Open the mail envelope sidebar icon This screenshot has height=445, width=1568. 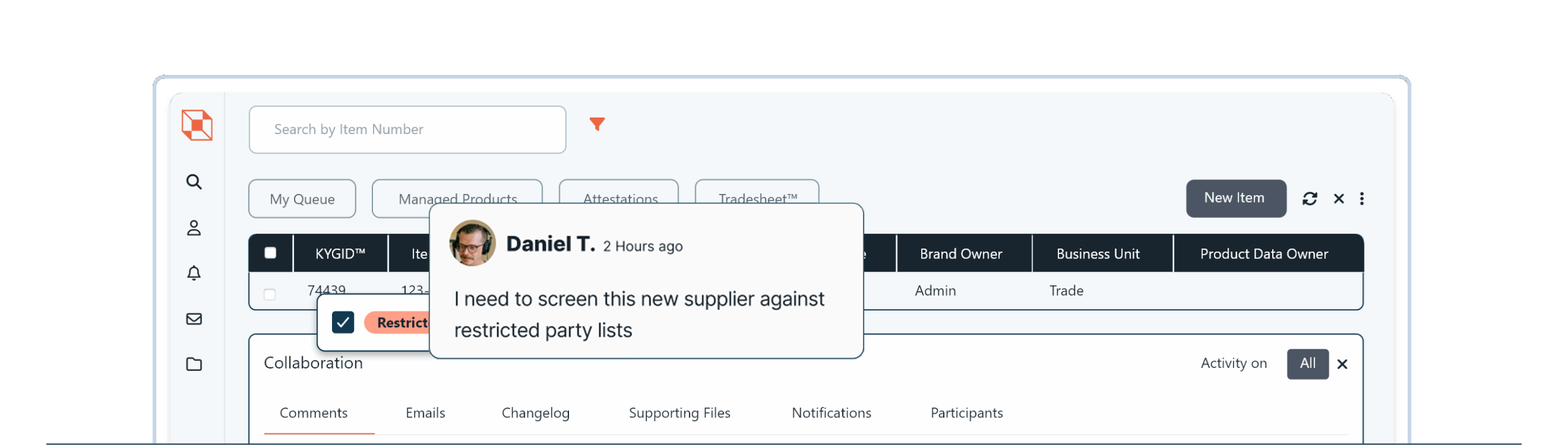pyautogui.click(x=194, y=319)
